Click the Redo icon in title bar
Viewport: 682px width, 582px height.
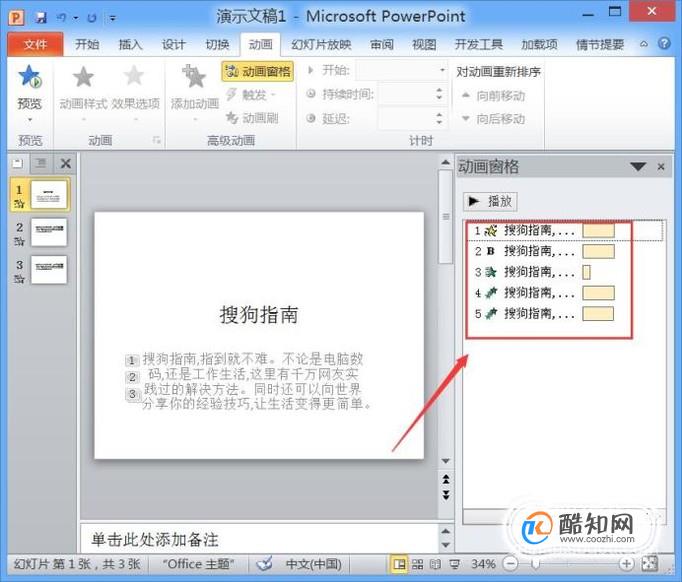coord(92,18)
